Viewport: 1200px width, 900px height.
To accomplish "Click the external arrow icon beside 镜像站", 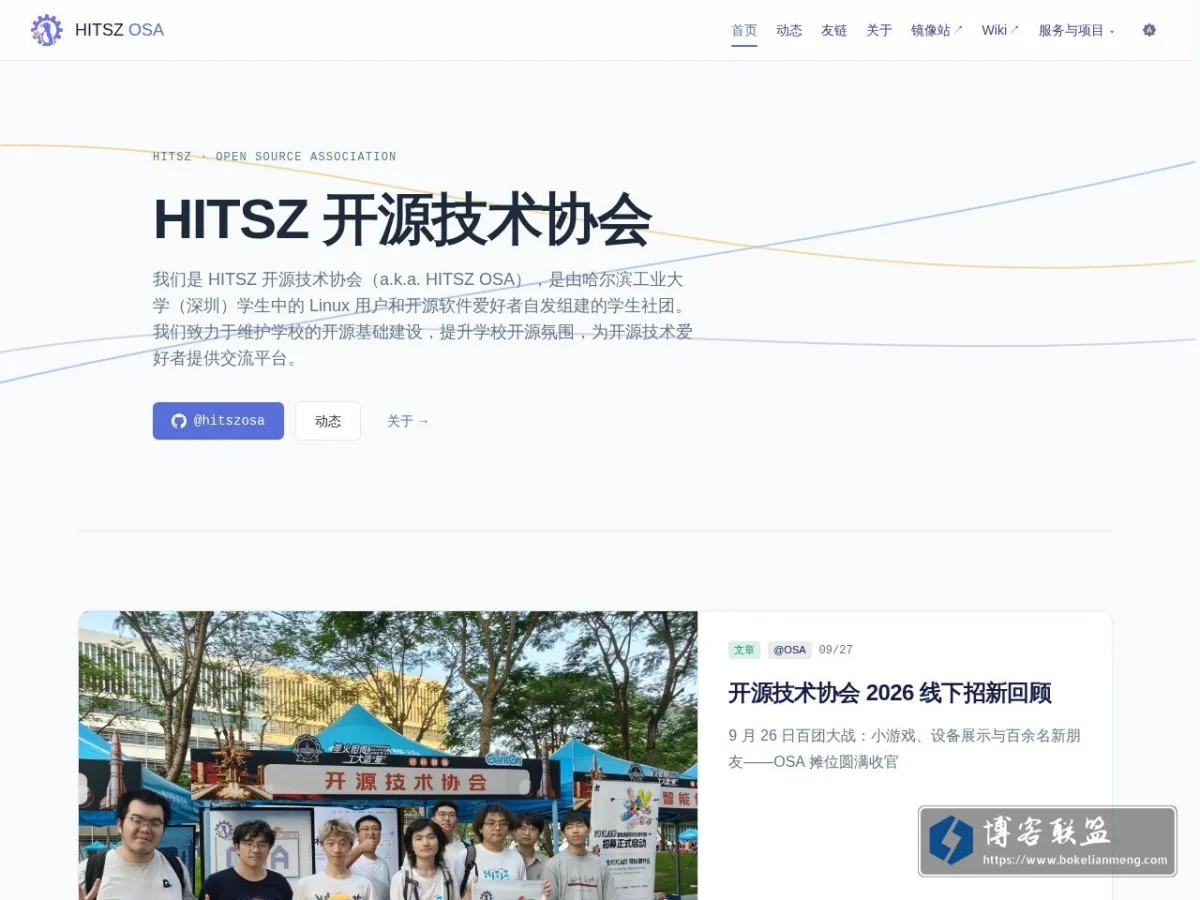I will (958, 30).
